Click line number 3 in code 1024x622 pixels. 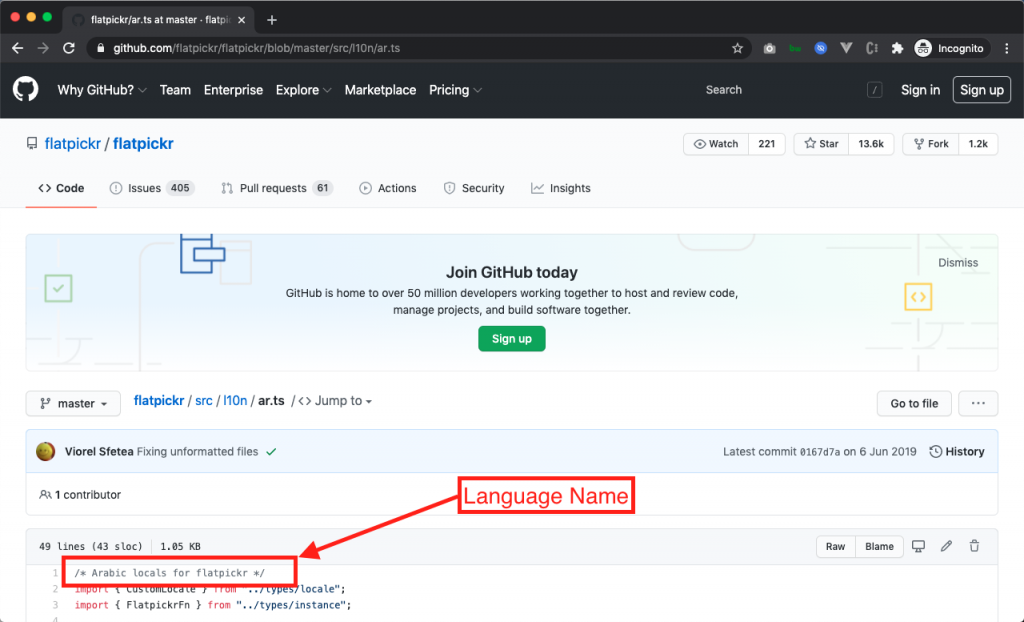pyautogui.click(x=56, y=605)
